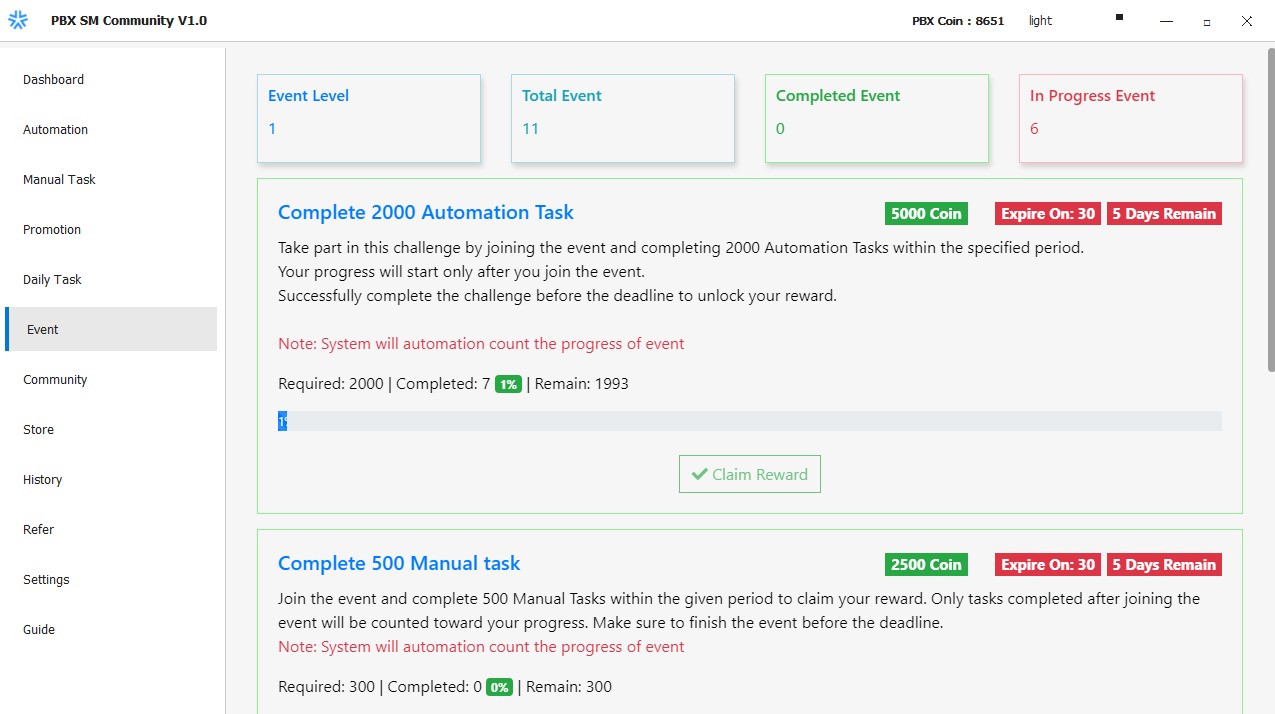Maximize the application window

click(x=1207, y=21)
